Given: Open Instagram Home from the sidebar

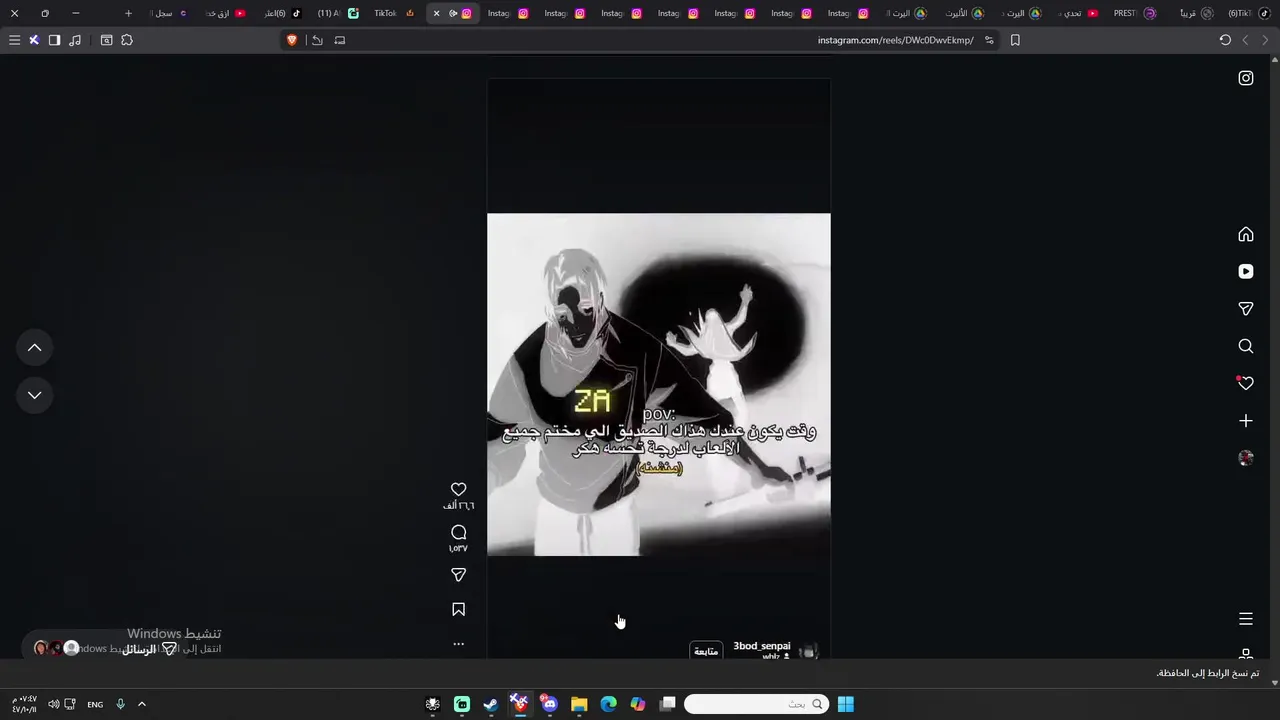Looking at the screenshot, I should click(1246, 234).
